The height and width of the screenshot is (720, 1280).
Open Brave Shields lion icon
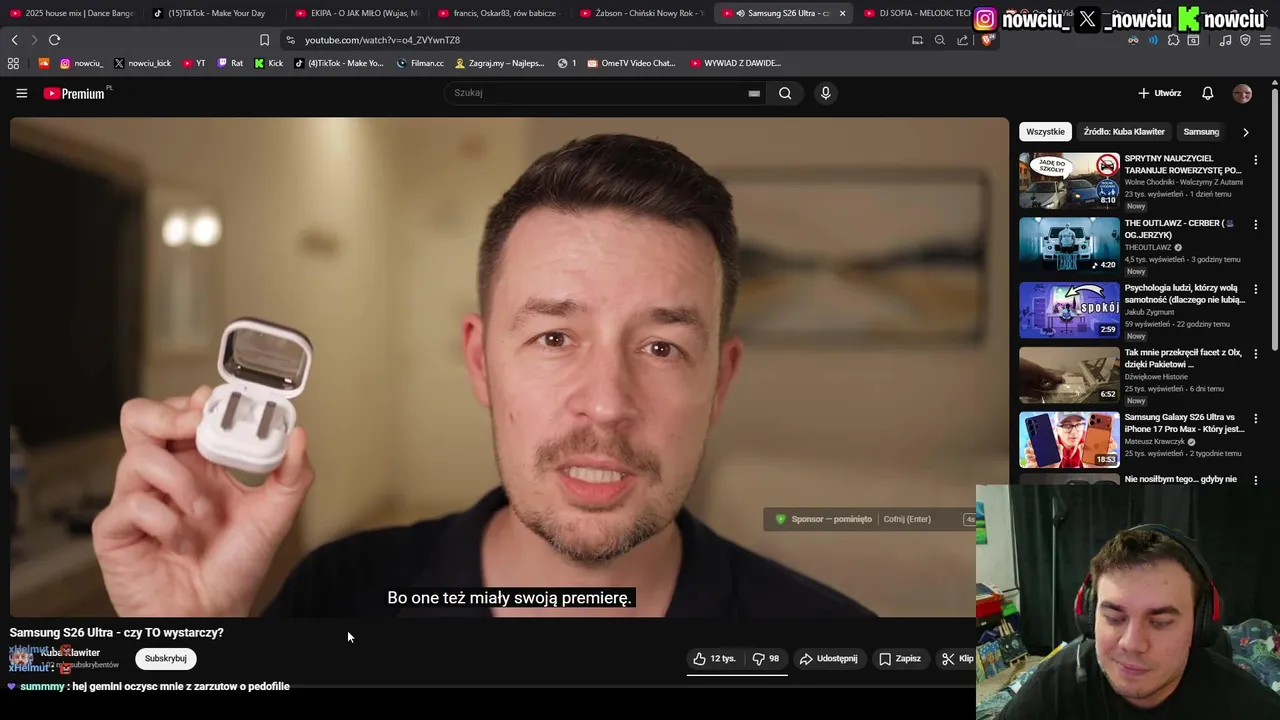coord(987,40)
